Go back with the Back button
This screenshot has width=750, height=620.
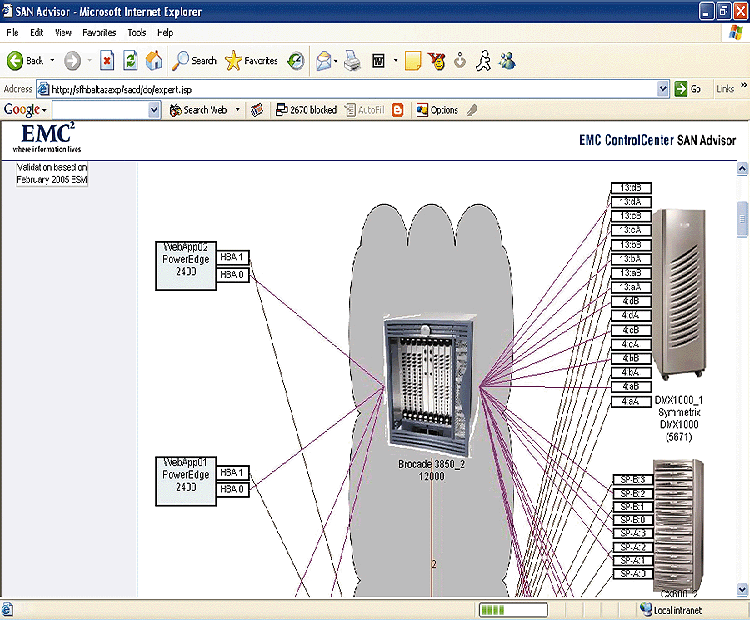pyautogui.click(x=25, y=61)
